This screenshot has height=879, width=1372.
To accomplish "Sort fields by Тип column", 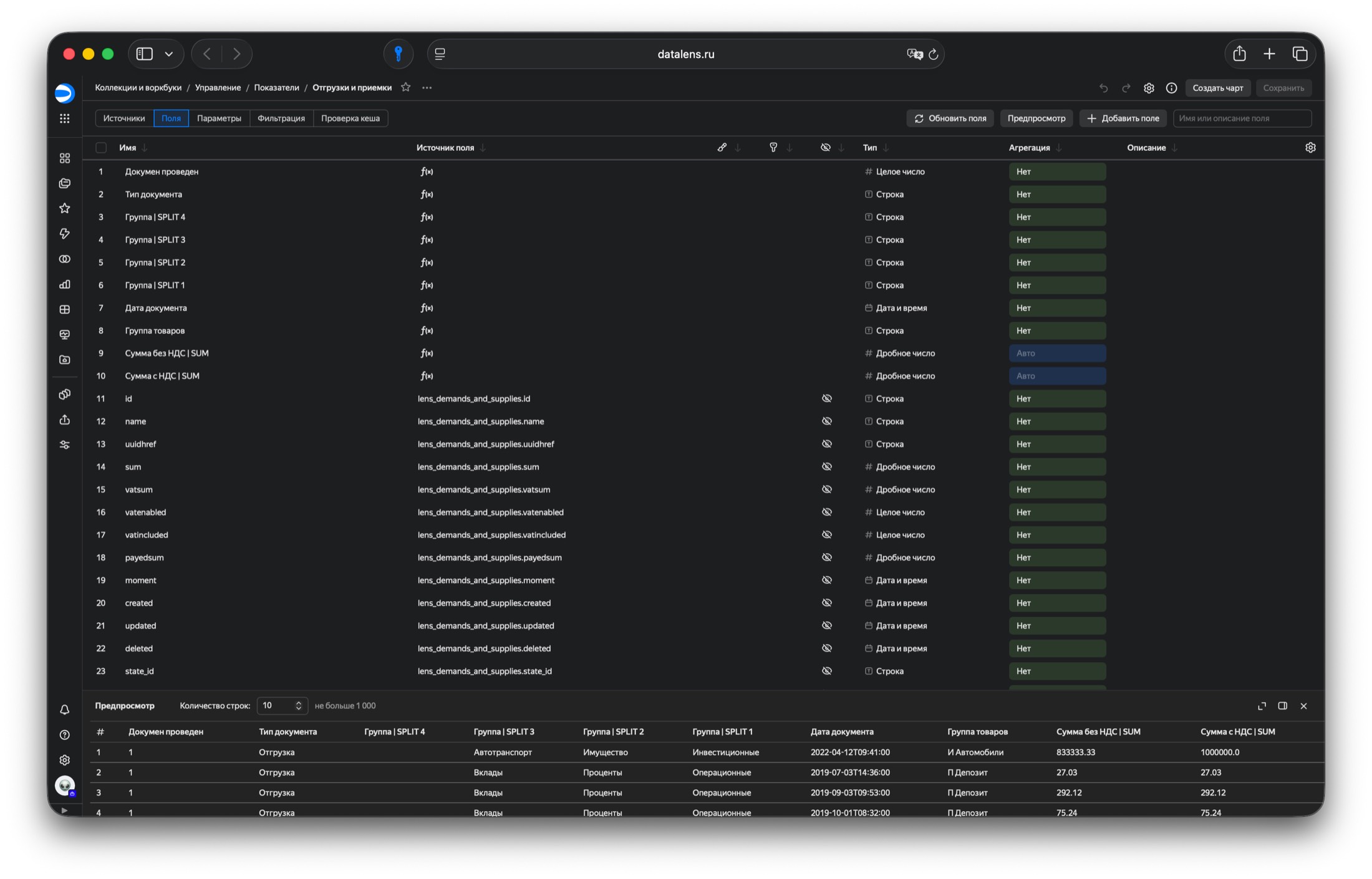I will coord(876,148).
